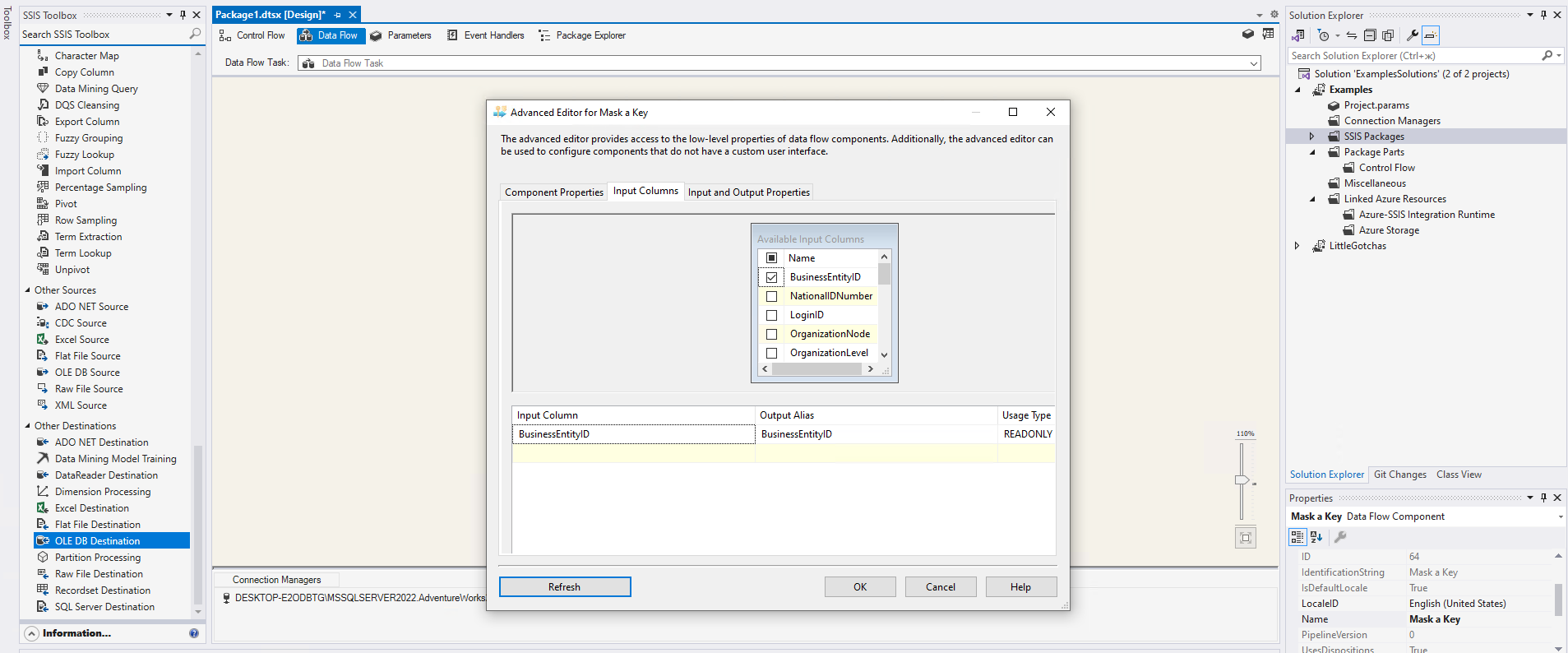The height and width of the screenshot is (653, 1568).
Task: Open the Data Flow Task dropdown
Action: 1253,63
